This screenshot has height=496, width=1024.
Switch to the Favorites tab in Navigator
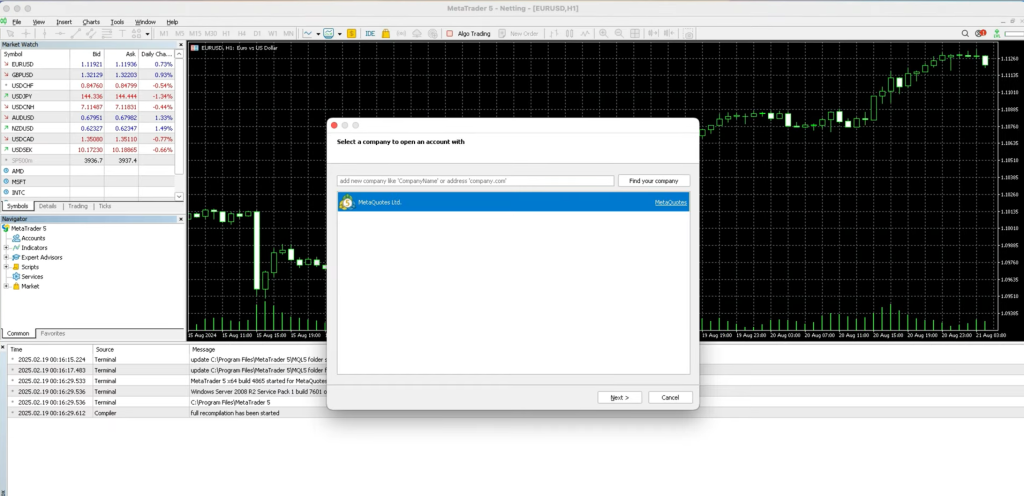click(x=53, y=333)
